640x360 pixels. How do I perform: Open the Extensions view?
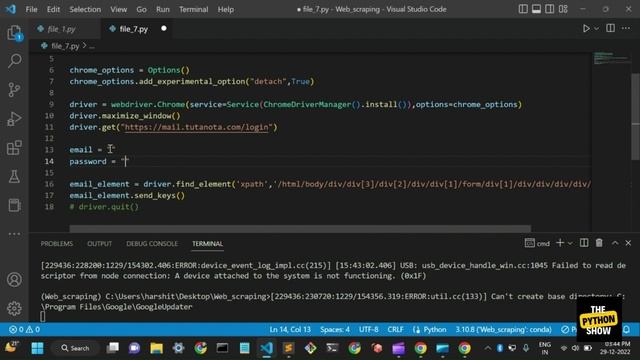(14, 148)
